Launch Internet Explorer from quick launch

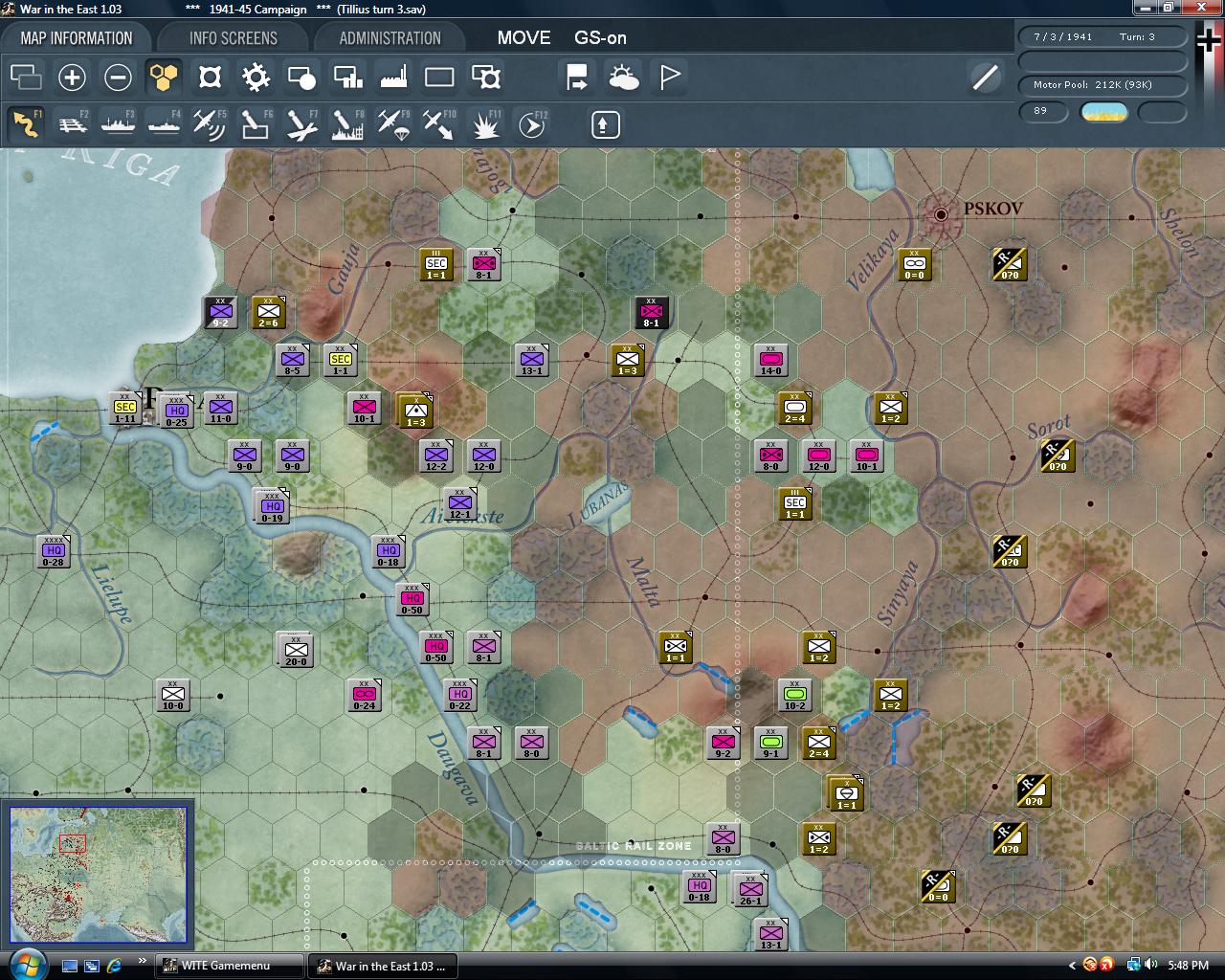tap(114, 966)
